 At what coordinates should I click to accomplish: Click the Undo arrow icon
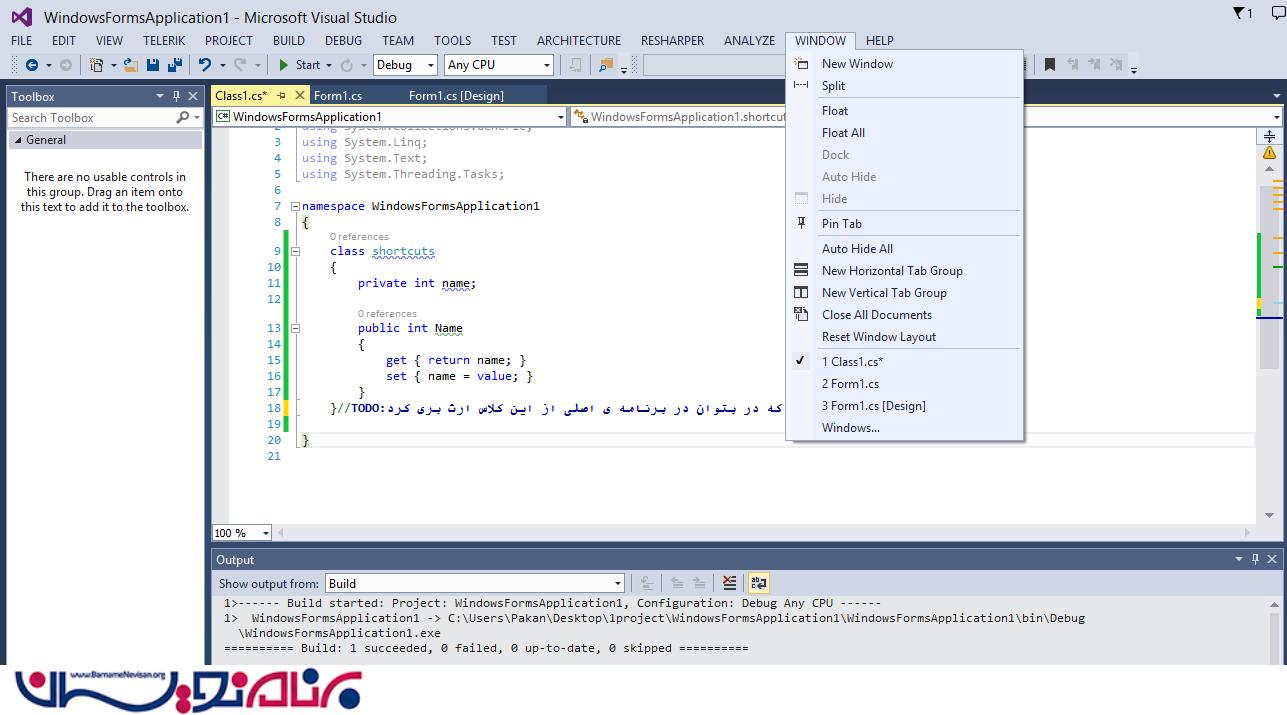tap(205, 65)
